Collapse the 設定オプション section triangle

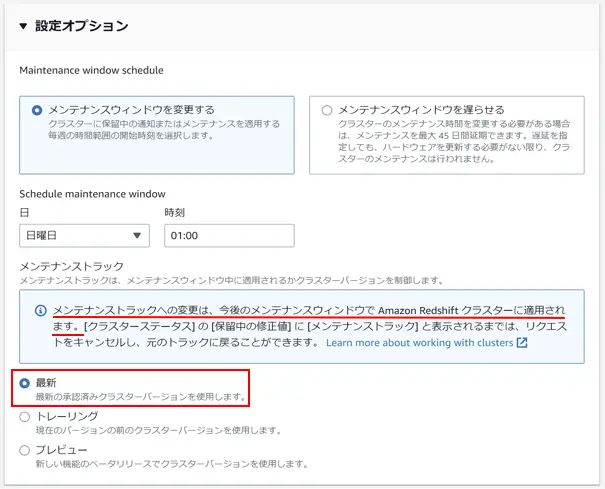point(23,26)
